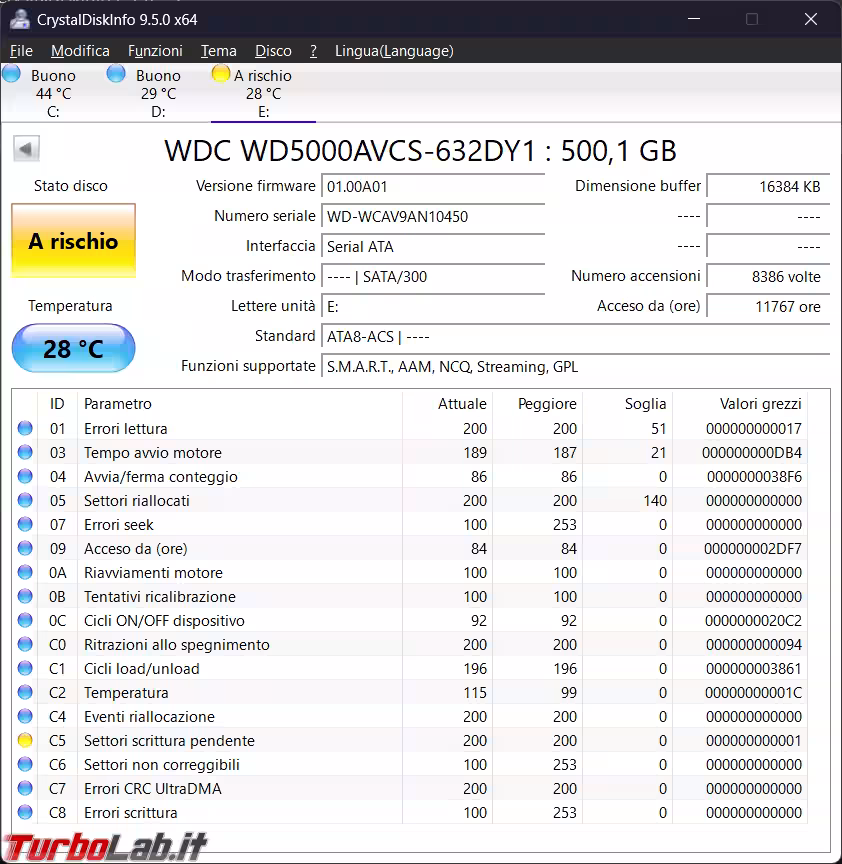
Task: Click the previous disk arrow button
Action: tap(26, 149)
